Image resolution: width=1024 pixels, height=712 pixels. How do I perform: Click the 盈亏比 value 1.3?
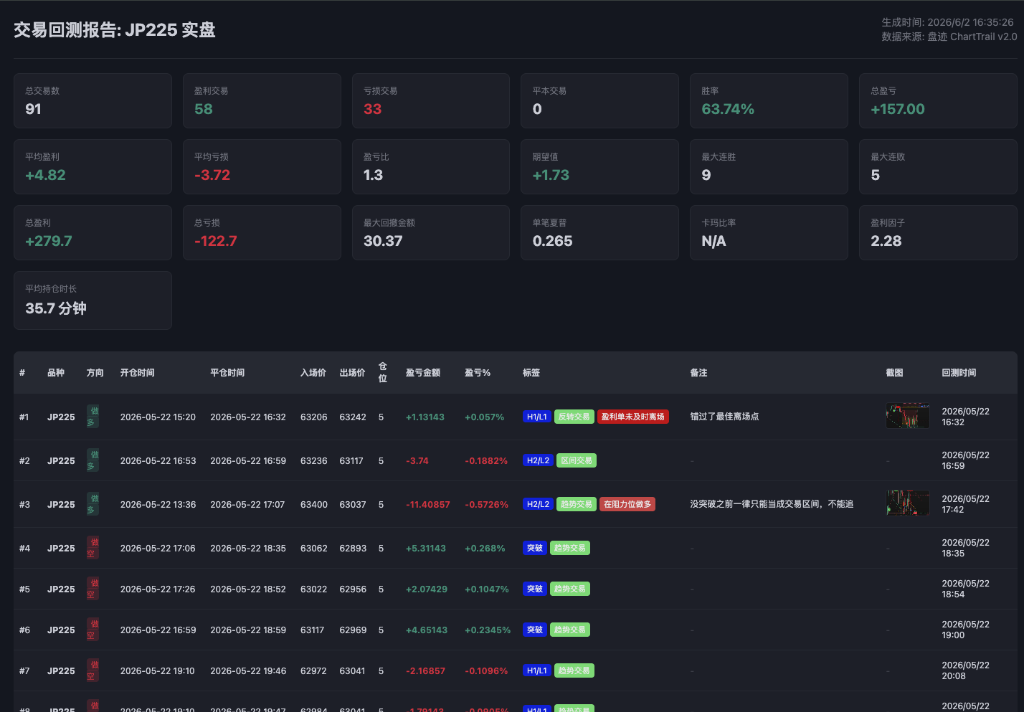(373, 175)
